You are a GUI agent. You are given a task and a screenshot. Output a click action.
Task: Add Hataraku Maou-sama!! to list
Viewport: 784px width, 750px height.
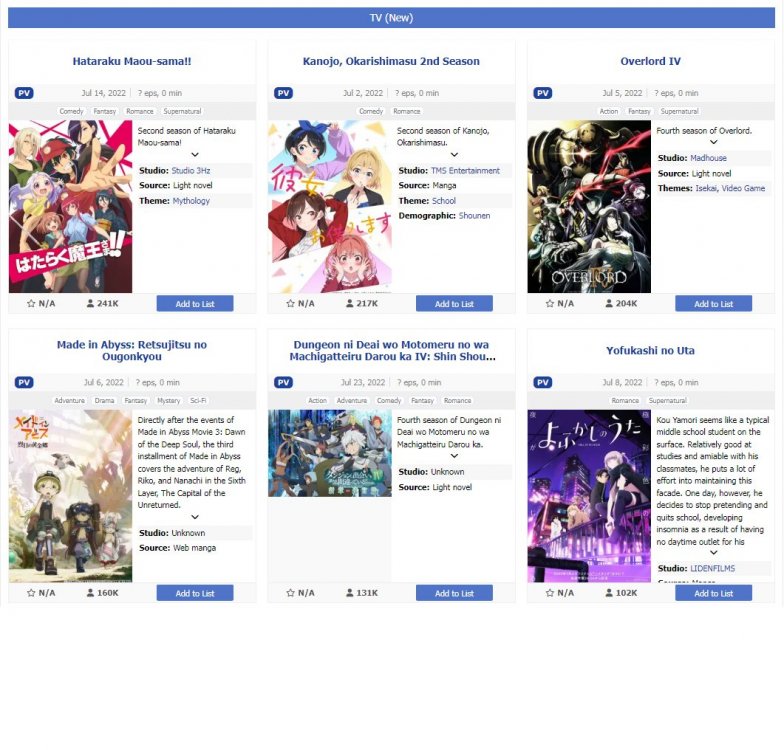(x=195, y=304)
